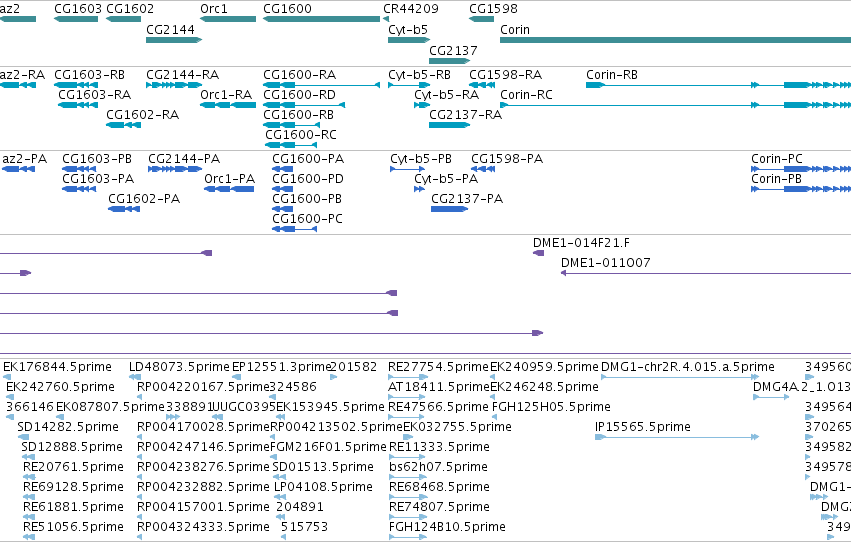Select transcript CG2137-RA

(465, 114)
